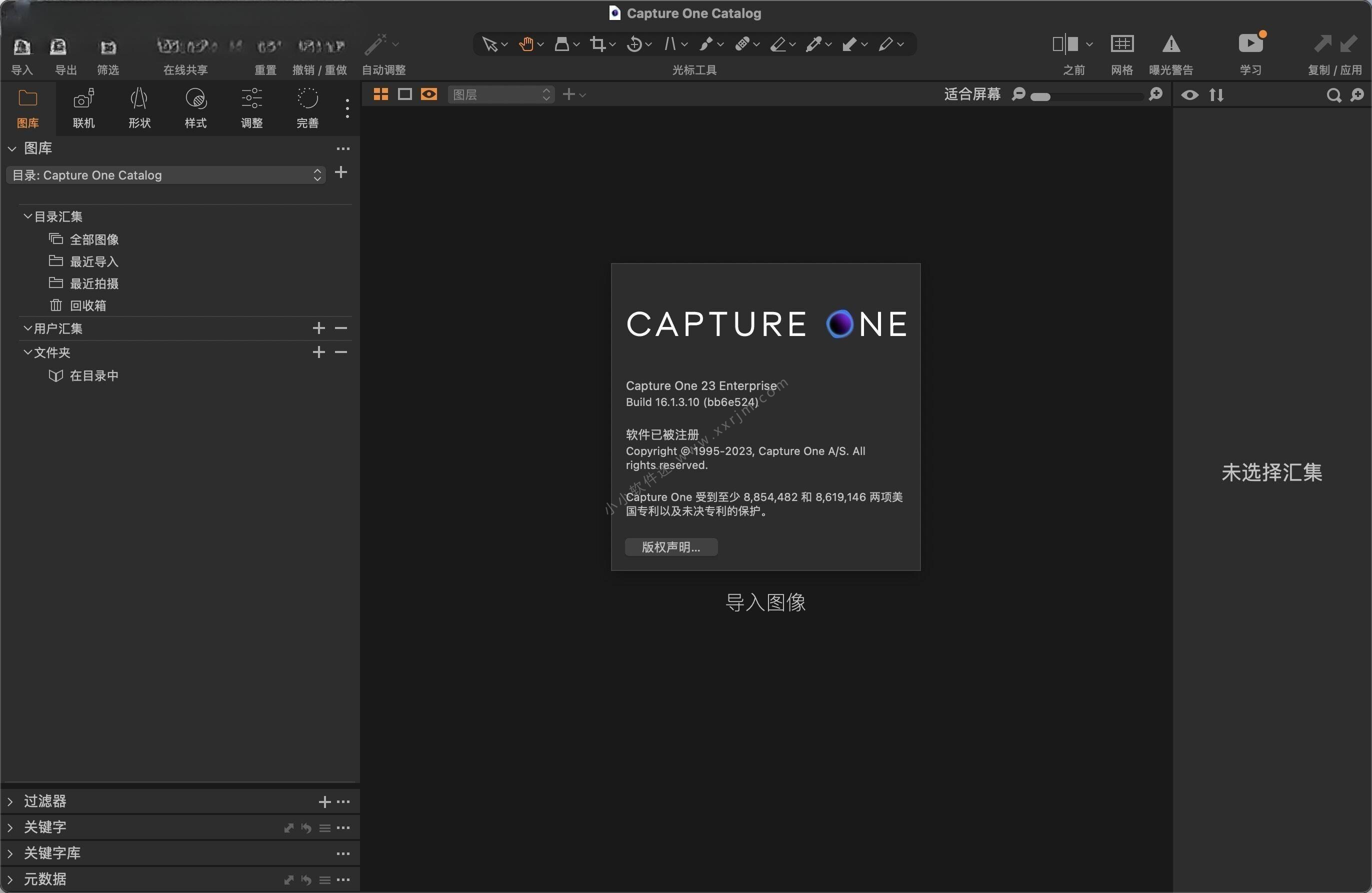Expand the 元数据 panel

pyautogui.click(x=10, y=879)
